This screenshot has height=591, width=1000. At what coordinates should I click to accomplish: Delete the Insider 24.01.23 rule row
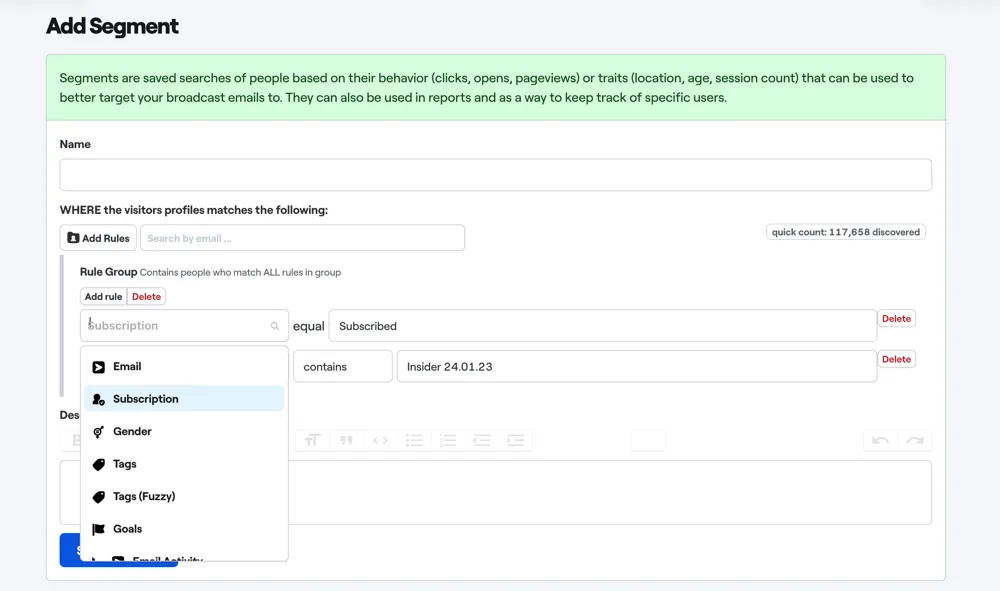click(x=895, y=359)
